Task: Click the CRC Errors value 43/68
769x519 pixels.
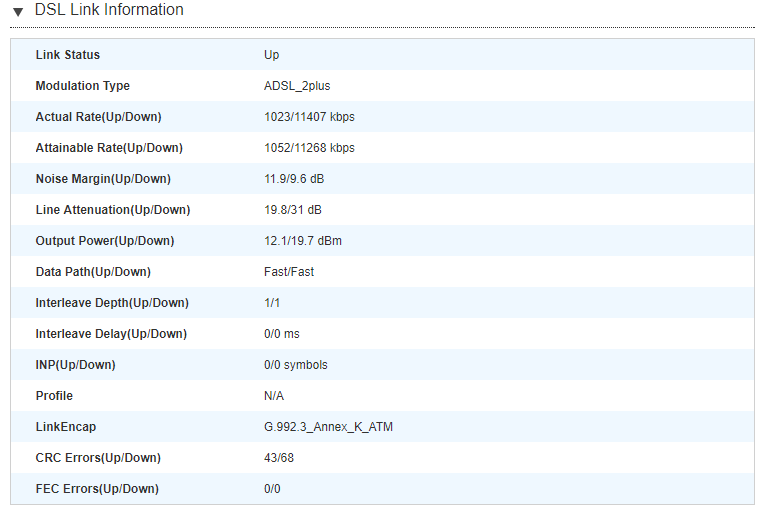Action: [279, 458]
